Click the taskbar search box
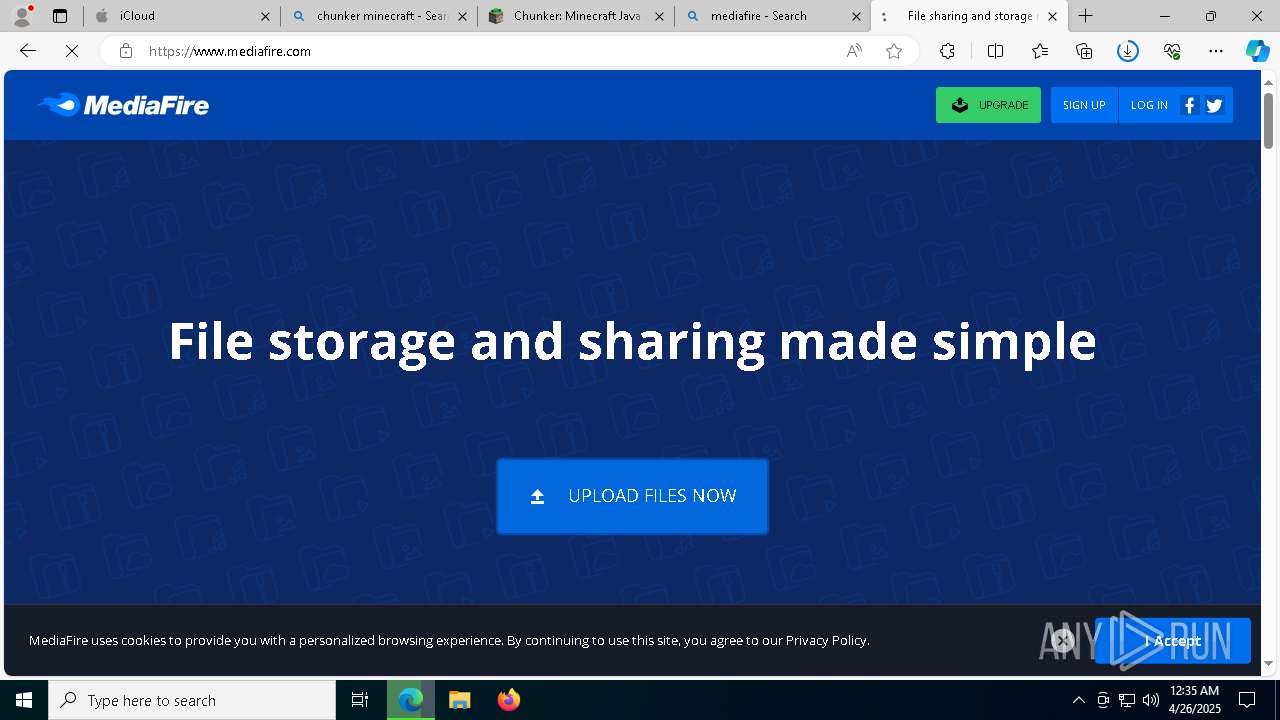 coord(192,700)
